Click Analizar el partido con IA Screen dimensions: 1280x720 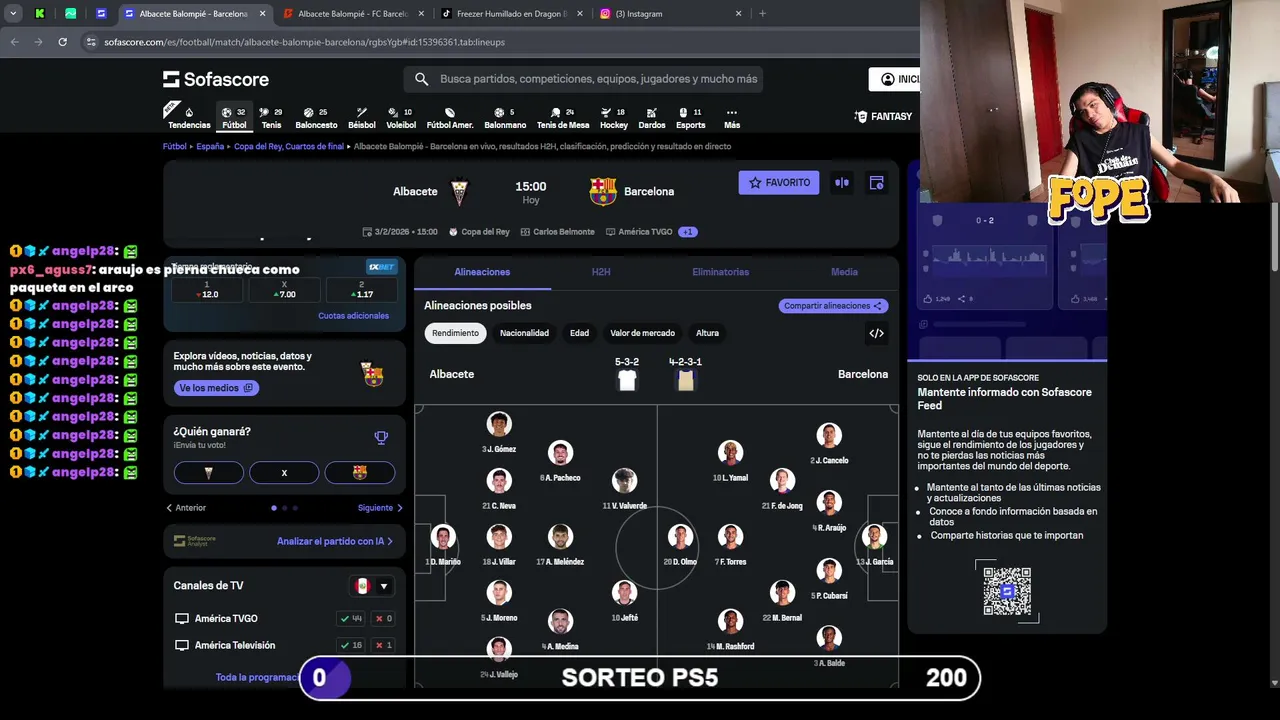[x=334, y=541]
